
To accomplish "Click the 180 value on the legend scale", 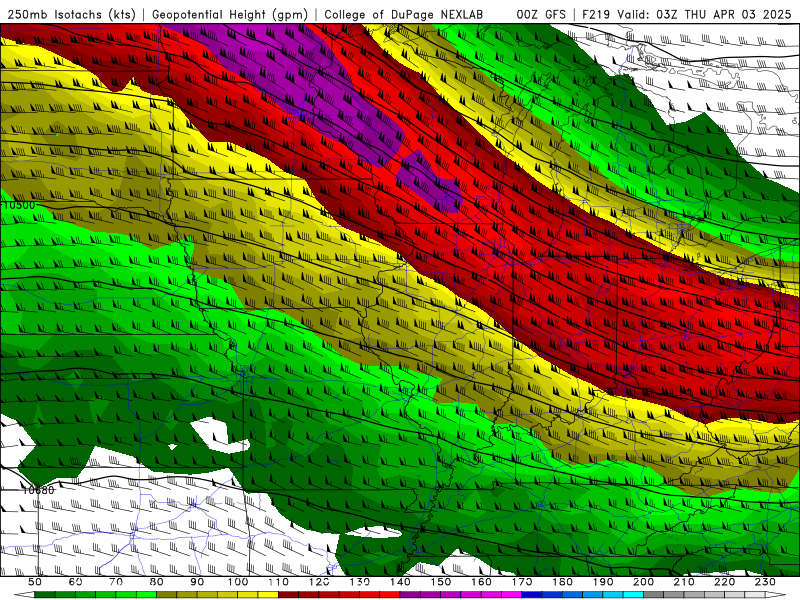I will (x=563, y=582).
